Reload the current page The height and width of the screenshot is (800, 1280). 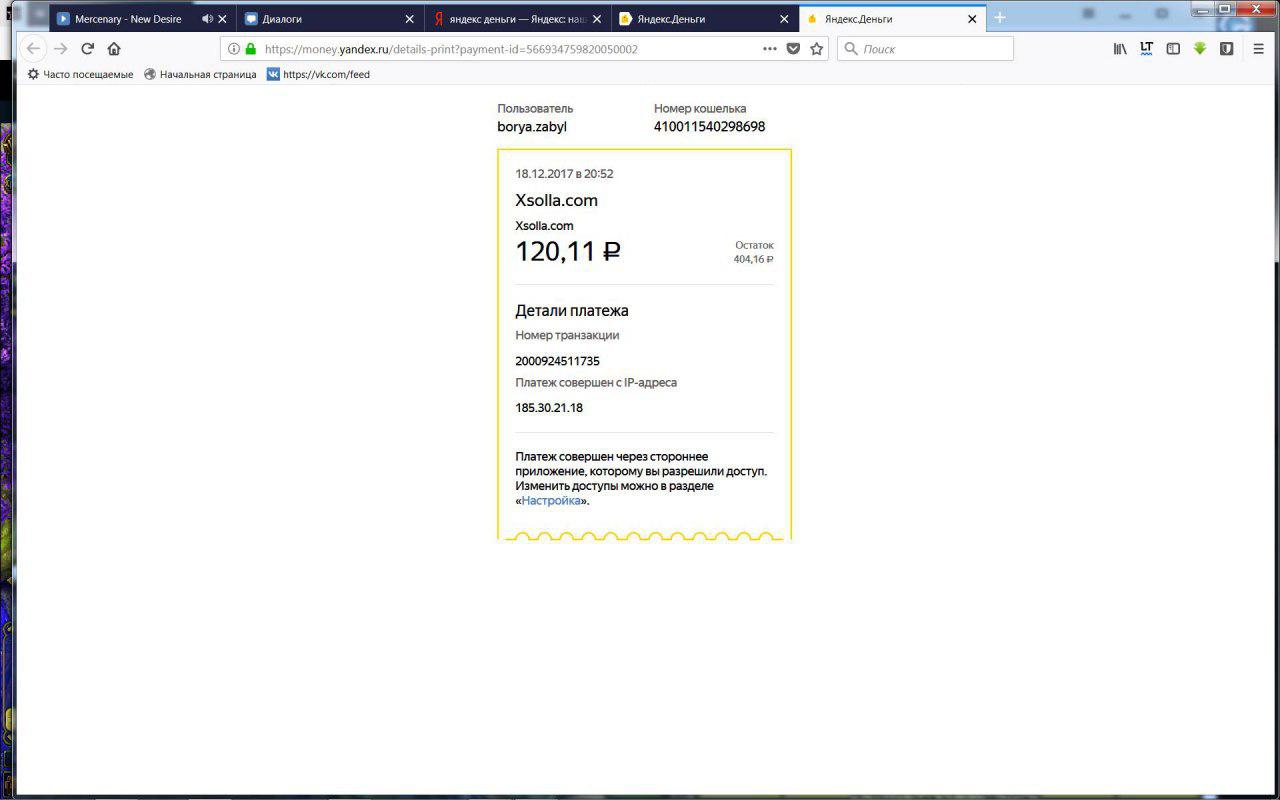tap(88, 49)
